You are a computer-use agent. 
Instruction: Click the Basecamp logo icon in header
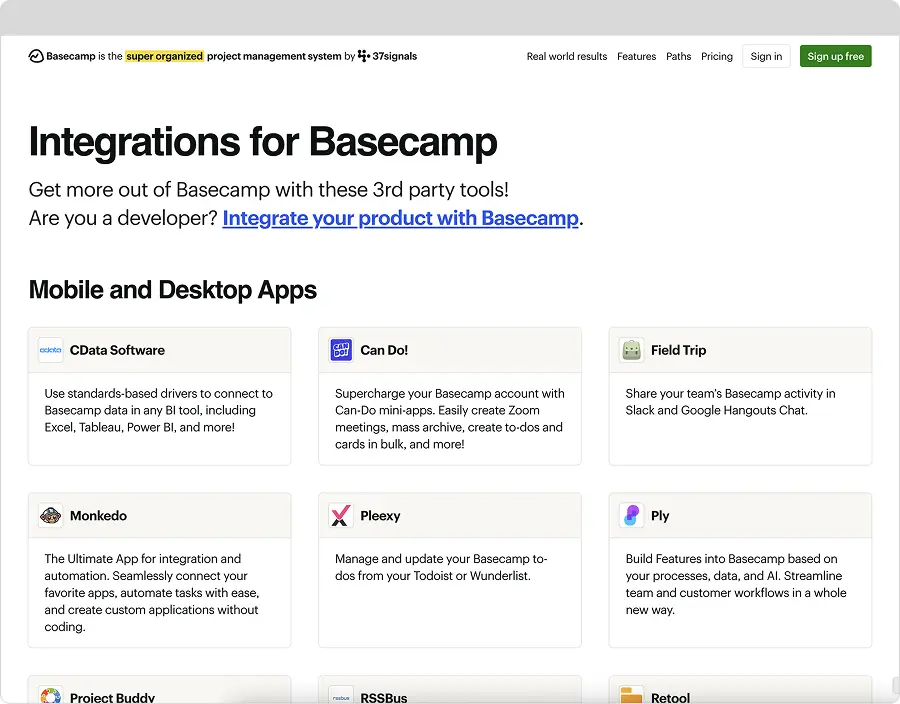36,57
